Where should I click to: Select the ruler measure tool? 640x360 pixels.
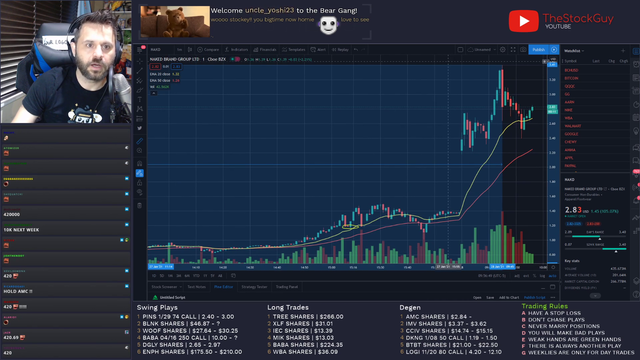click(x=140, y=141)
